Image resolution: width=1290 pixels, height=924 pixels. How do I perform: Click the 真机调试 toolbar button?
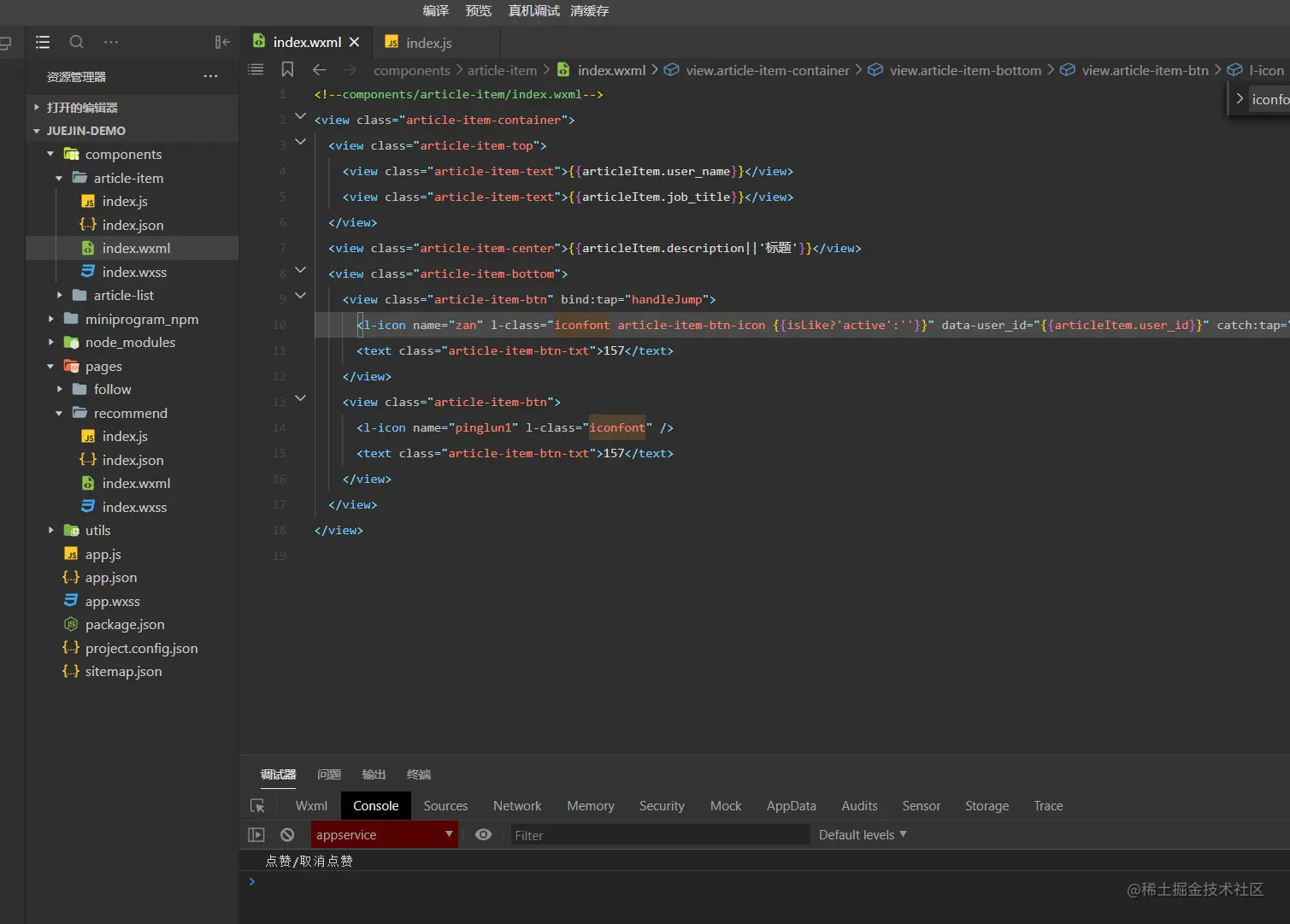click(534, 11)
